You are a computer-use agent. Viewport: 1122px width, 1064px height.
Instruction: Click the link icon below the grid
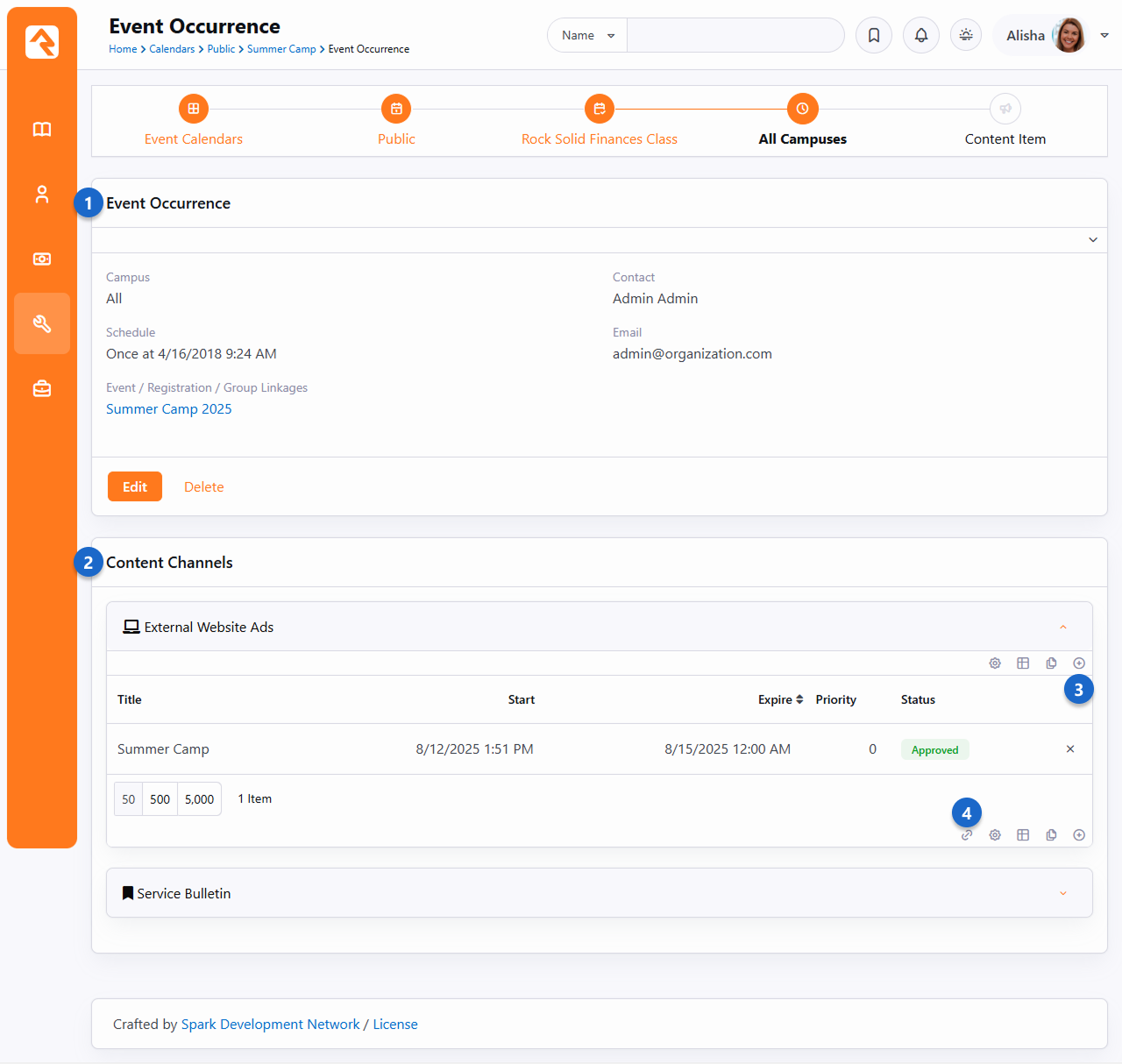(967, 835)
